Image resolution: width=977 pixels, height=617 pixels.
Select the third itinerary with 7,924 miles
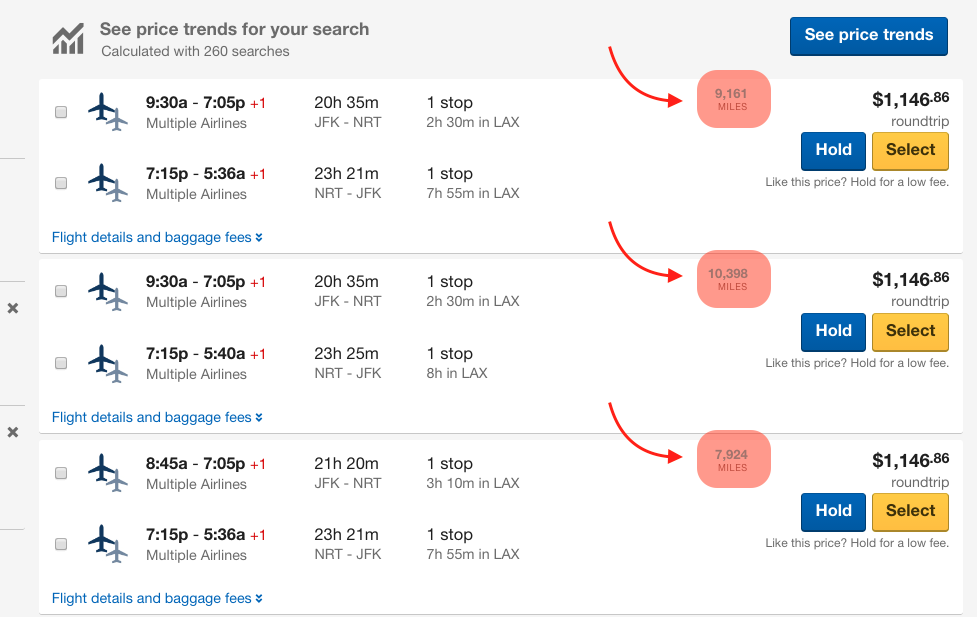tap(910, 512)
